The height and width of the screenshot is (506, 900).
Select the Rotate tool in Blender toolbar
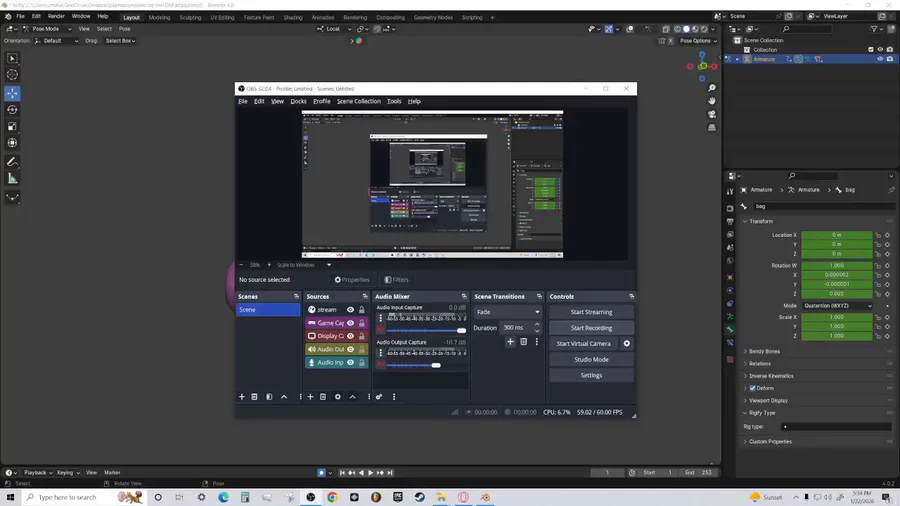[12, 110]
